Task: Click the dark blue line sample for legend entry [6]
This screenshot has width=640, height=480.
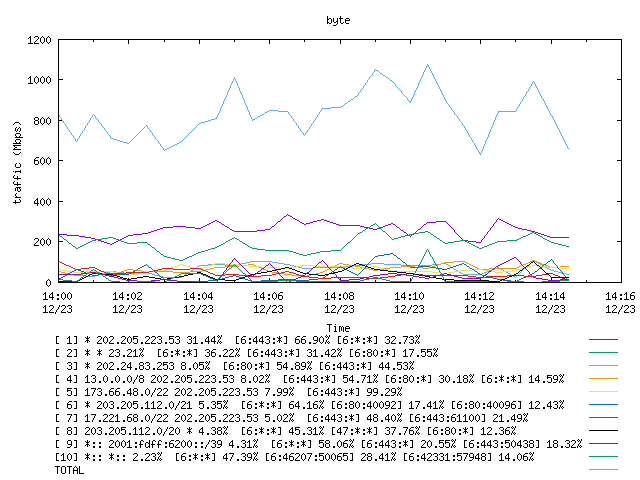Action: (603, 405)
